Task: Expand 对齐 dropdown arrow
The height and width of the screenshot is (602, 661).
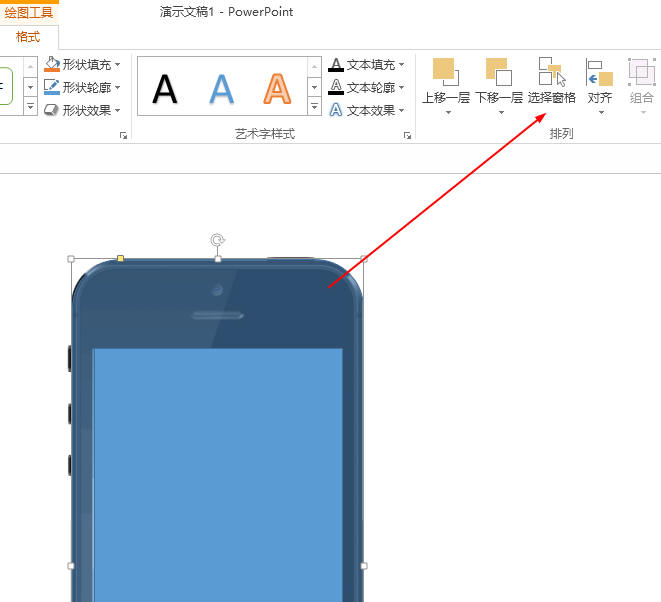Action: tap(602, 112)
